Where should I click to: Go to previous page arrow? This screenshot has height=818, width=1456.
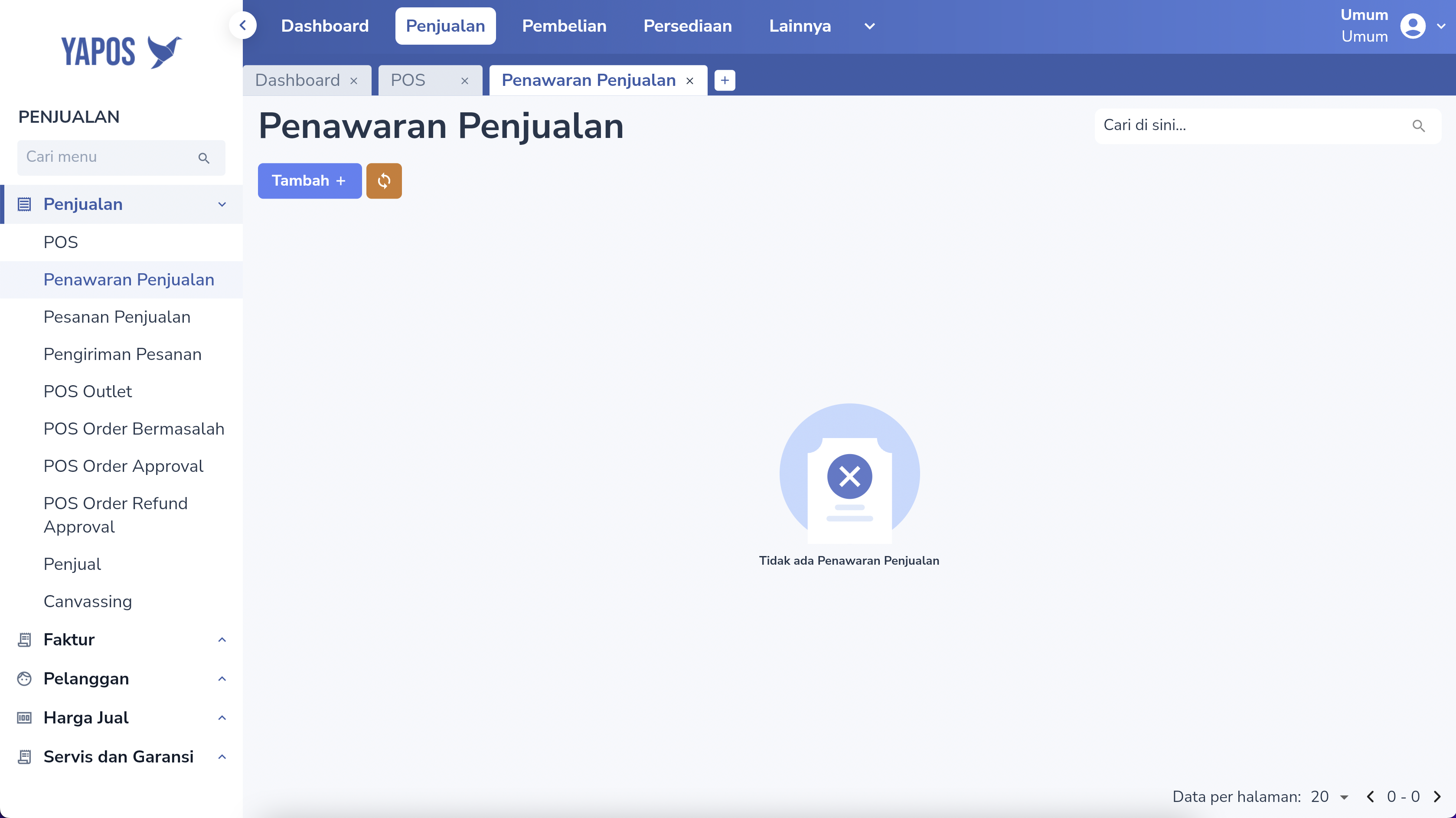[x=1370, y=796]
